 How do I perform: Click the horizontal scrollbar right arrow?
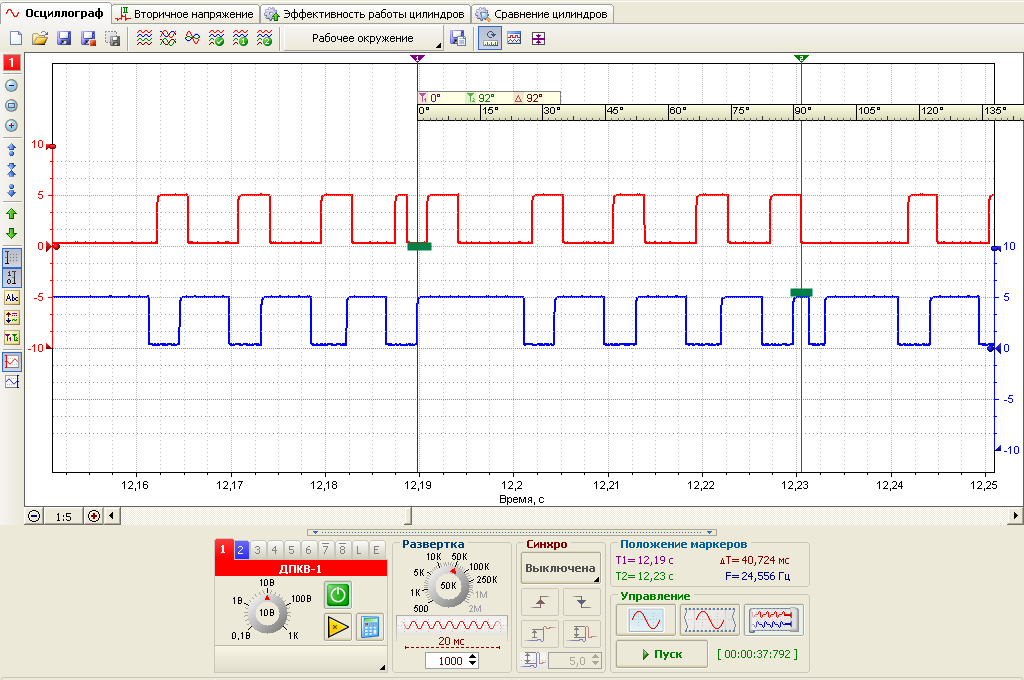1016,516
